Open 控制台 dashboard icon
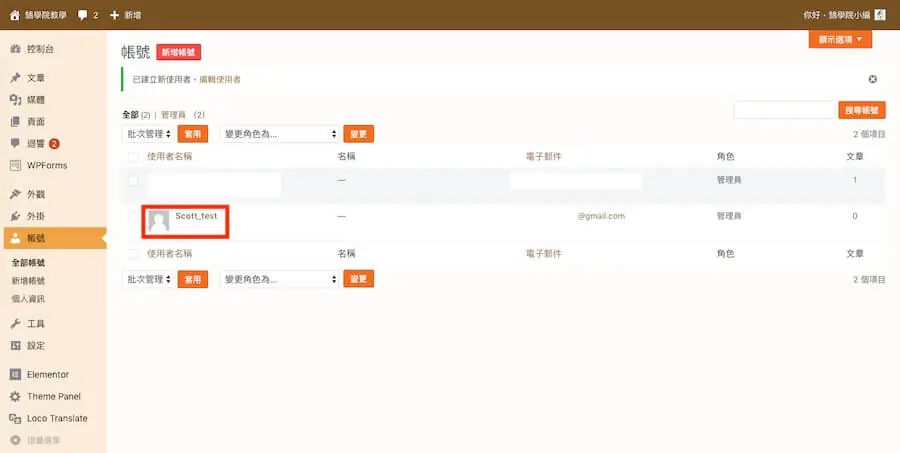Viewport: 900px width, 453px height. tap(15, 49)
